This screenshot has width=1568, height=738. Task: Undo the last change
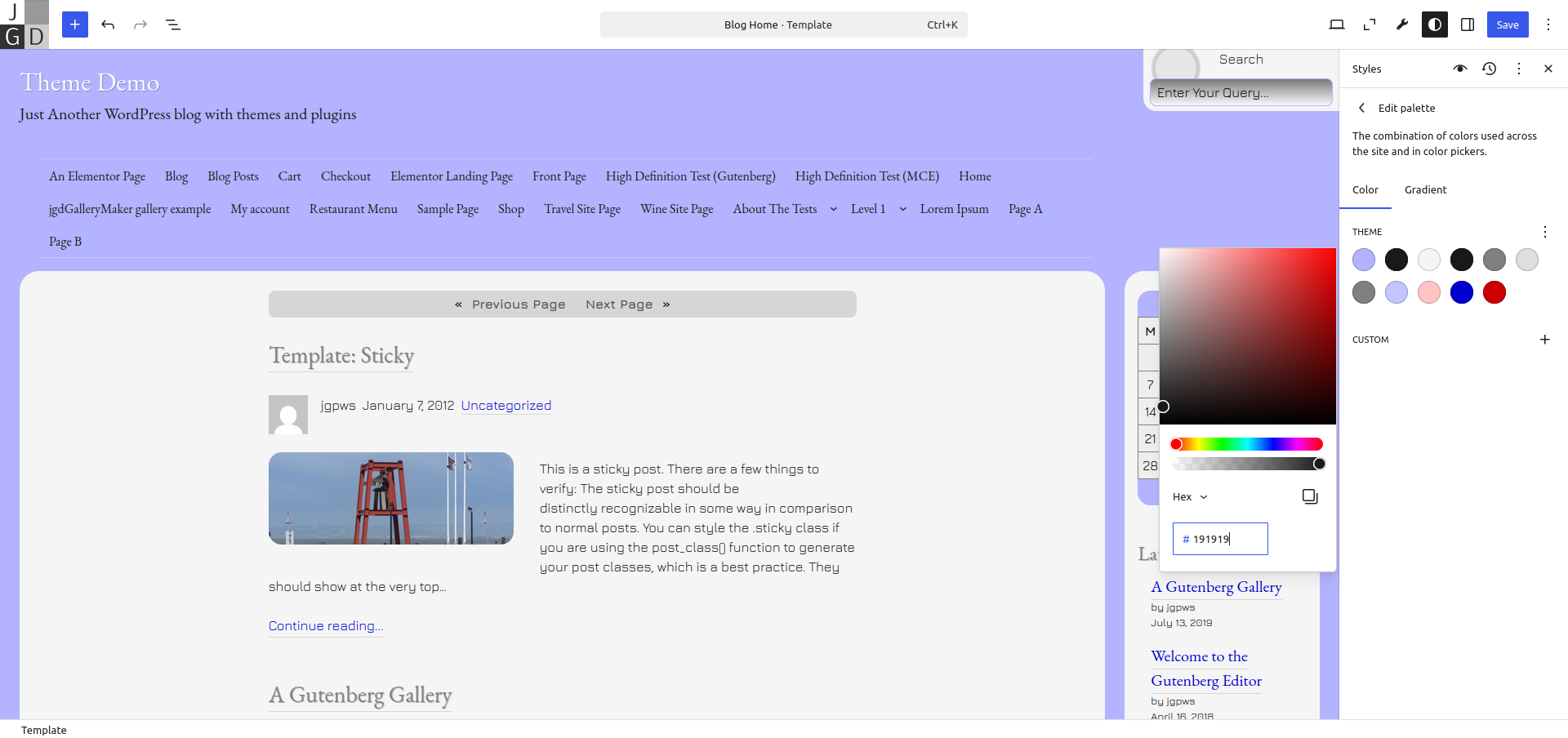pos(108,24)
